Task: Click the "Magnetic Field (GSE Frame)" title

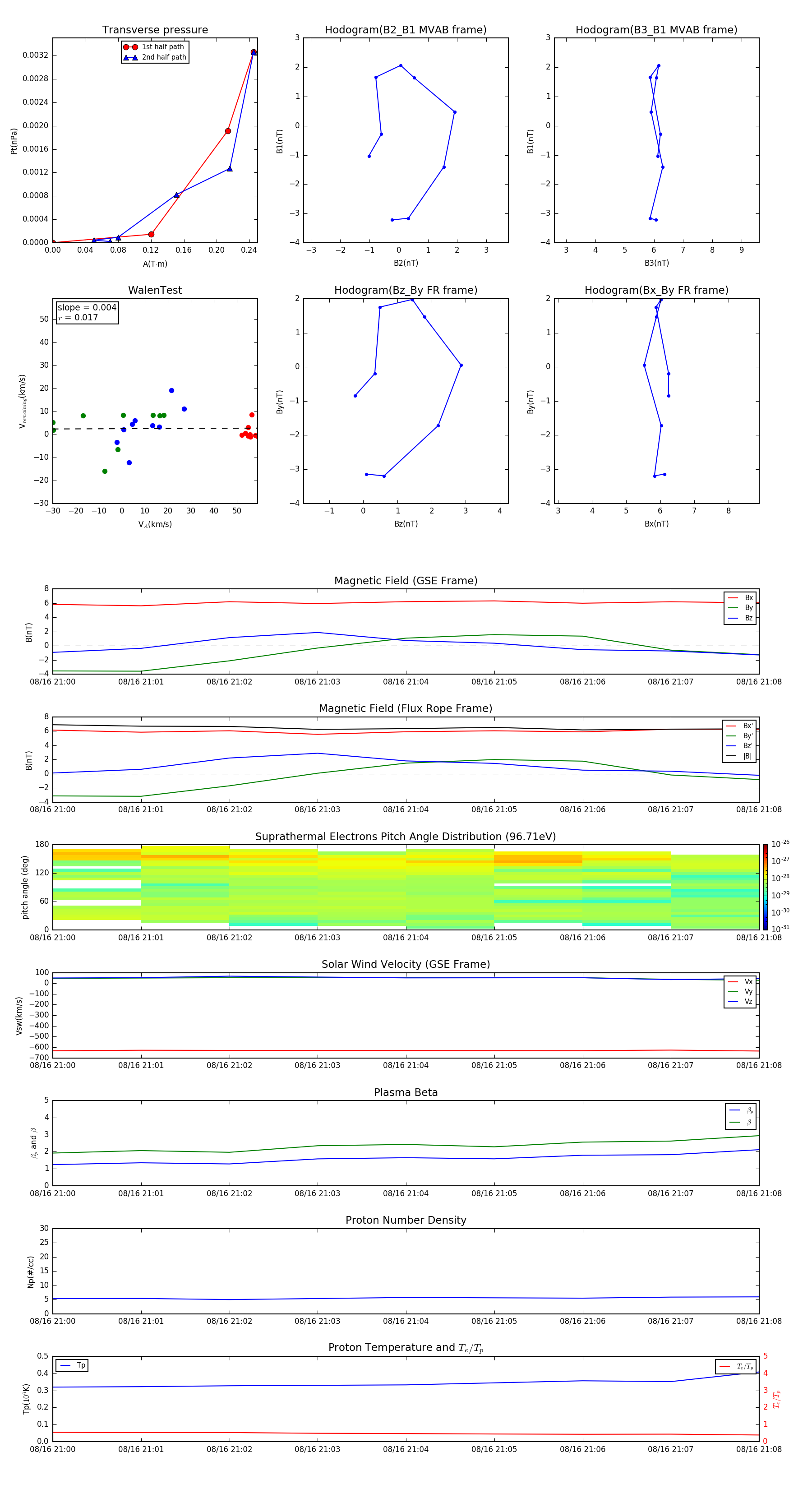Action: click(406, 581)
